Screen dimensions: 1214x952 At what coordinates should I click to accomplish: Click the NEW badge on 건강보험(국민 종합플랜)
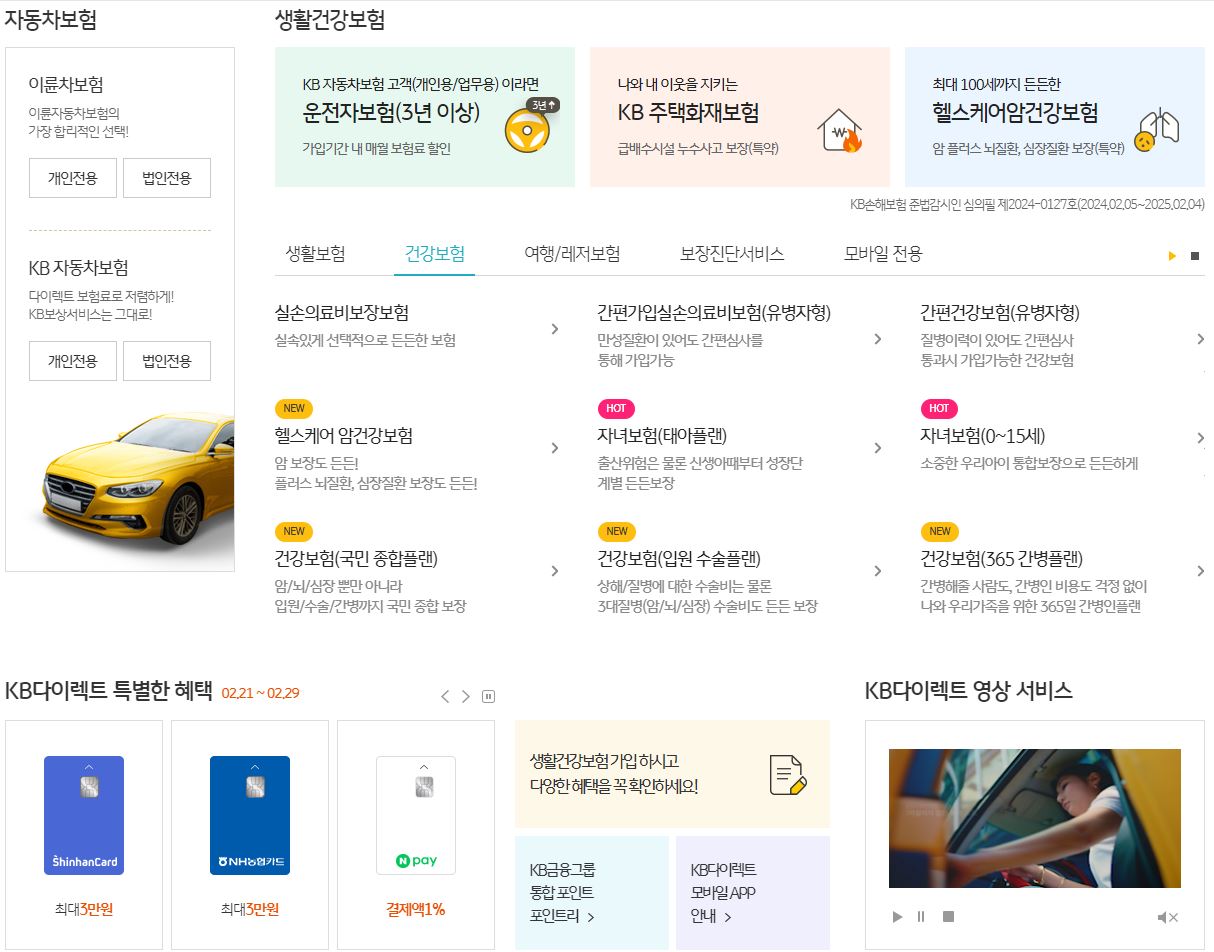pos(293,531)
